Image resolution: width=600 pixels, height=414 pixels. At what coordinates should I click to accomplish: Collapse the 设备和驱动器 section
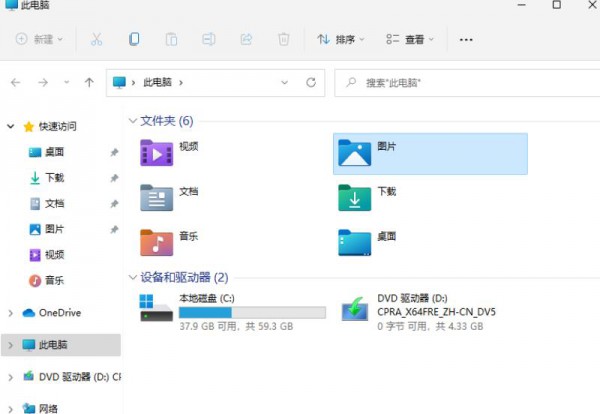tap(133, 277)
